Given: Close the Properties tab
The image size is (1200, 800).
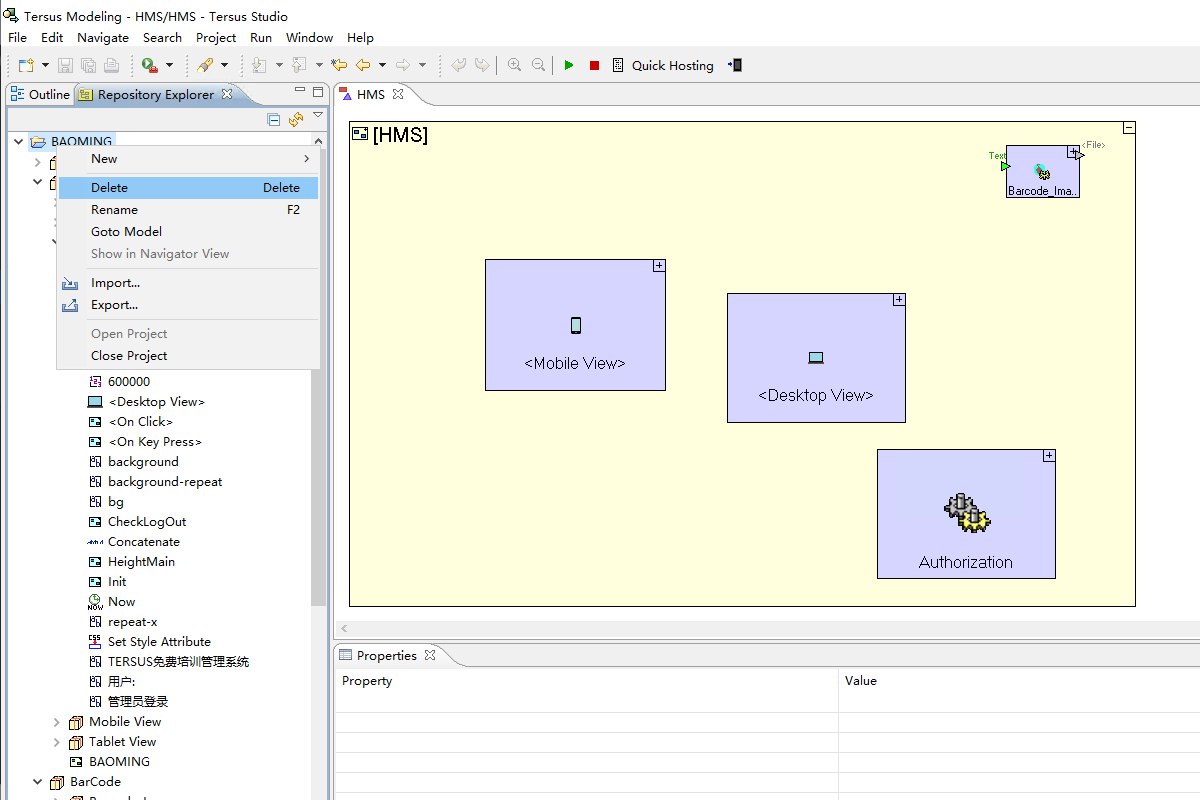Looking at the screenshot, I should tap(430, 655).
